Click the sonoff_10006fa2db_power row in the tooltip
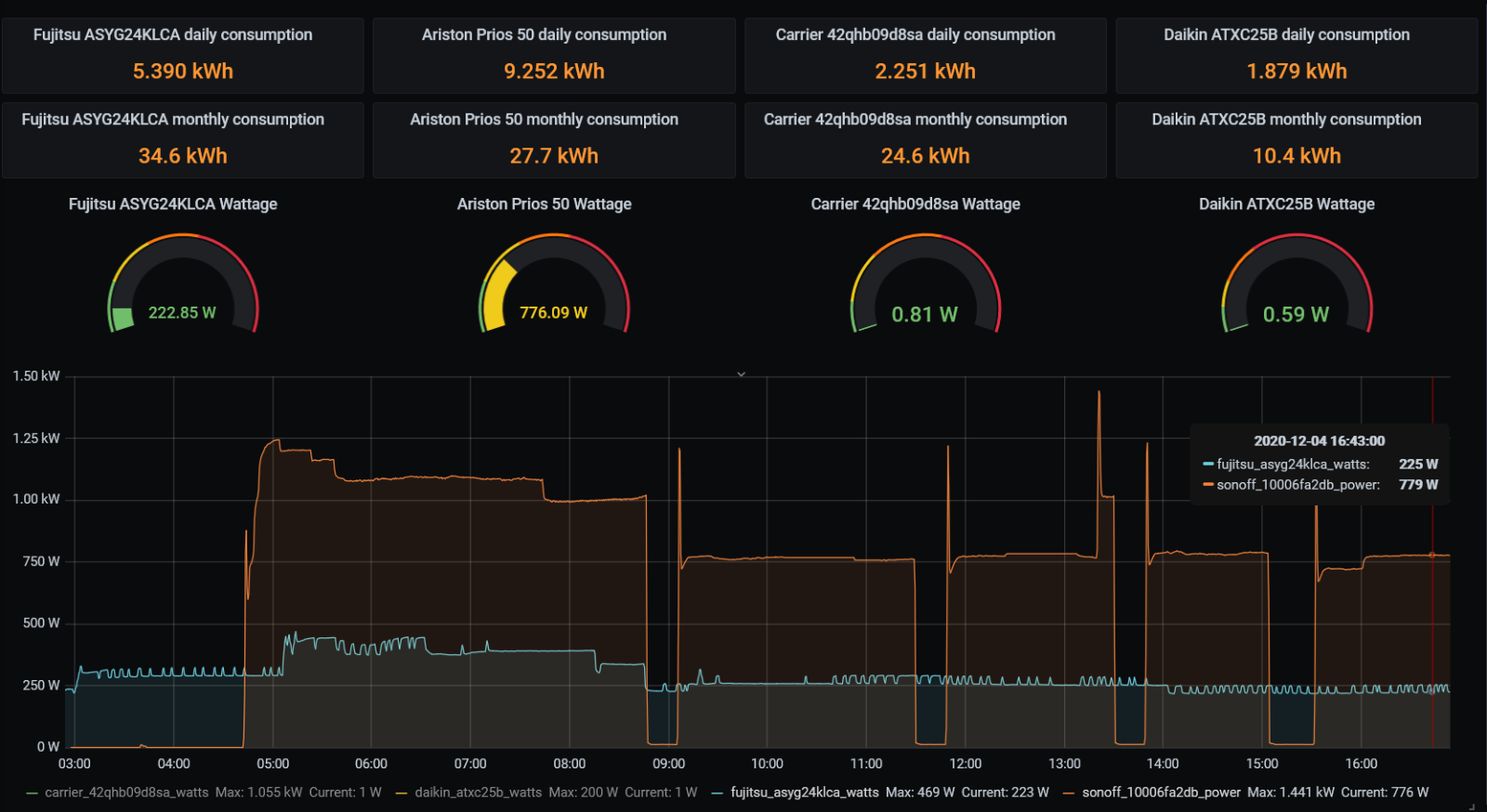This screenshot has width=1487, height=812. (x=1320, y=484)
